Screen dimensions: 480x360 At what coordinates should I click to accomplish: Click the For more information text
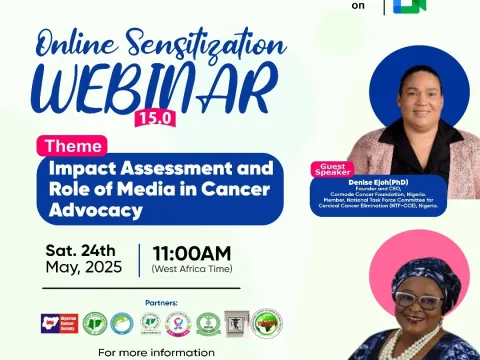pos(156,353)
